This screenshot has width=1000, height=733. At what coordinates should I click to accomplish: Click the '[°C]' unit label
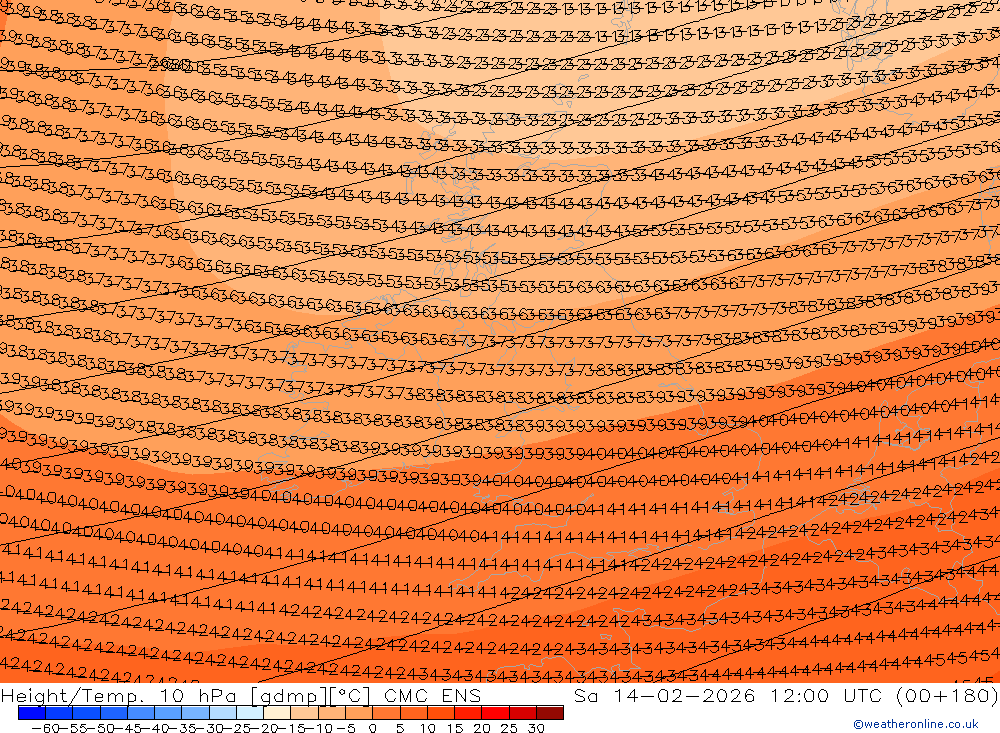pyautogui.click(x=349, y=696)
